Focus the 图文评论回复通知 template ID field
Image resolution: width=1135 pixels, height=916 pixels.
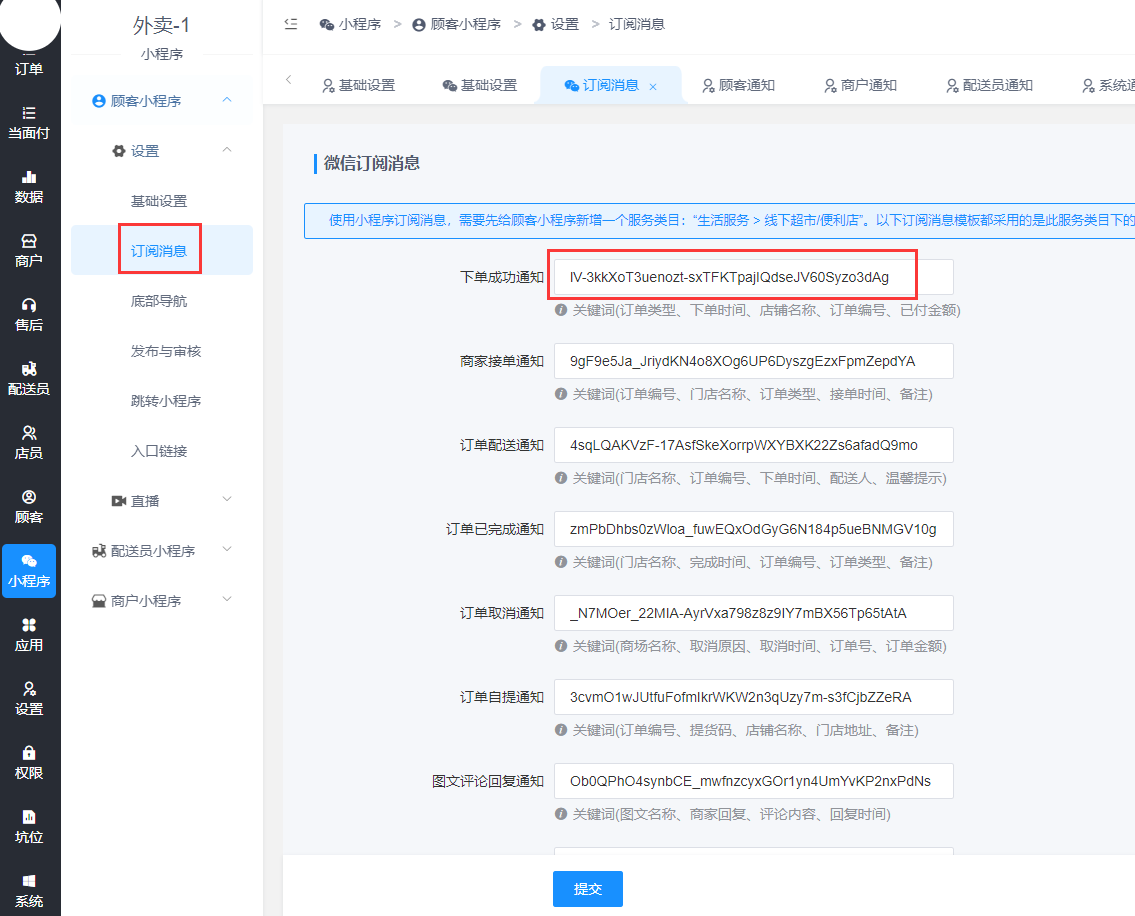click(754, 781)
